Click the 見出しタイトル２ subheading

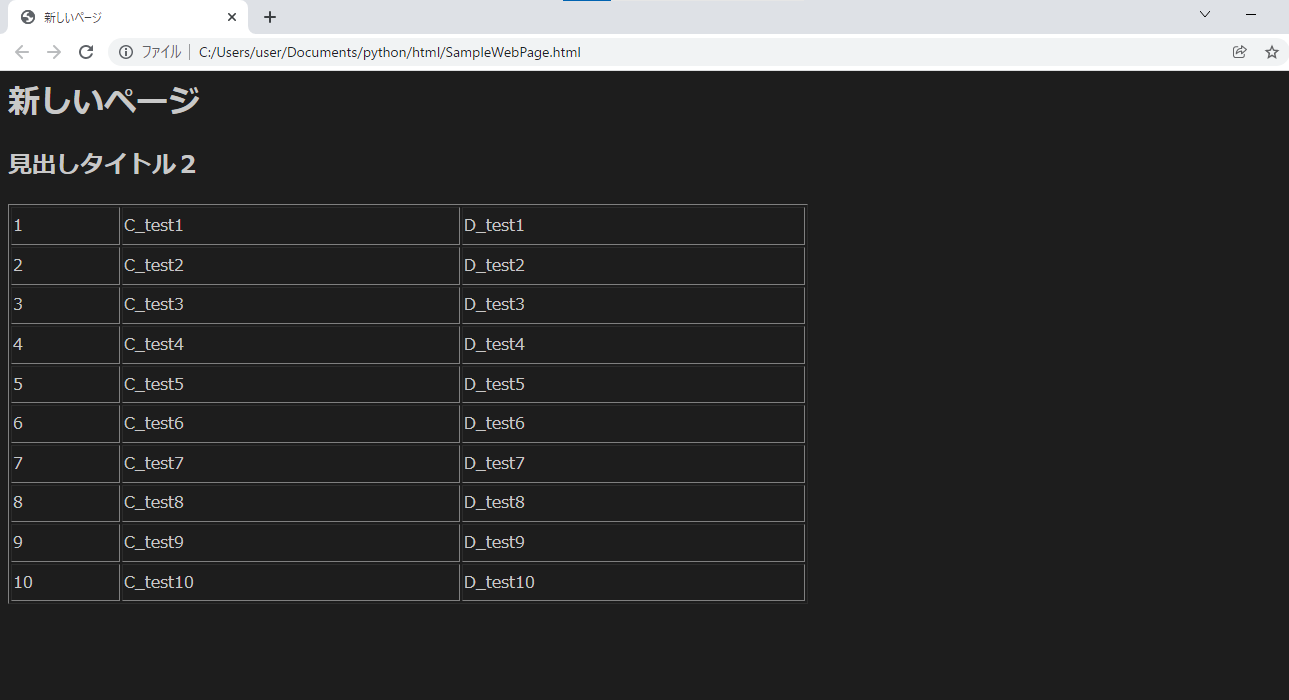(x=102, y=164)
